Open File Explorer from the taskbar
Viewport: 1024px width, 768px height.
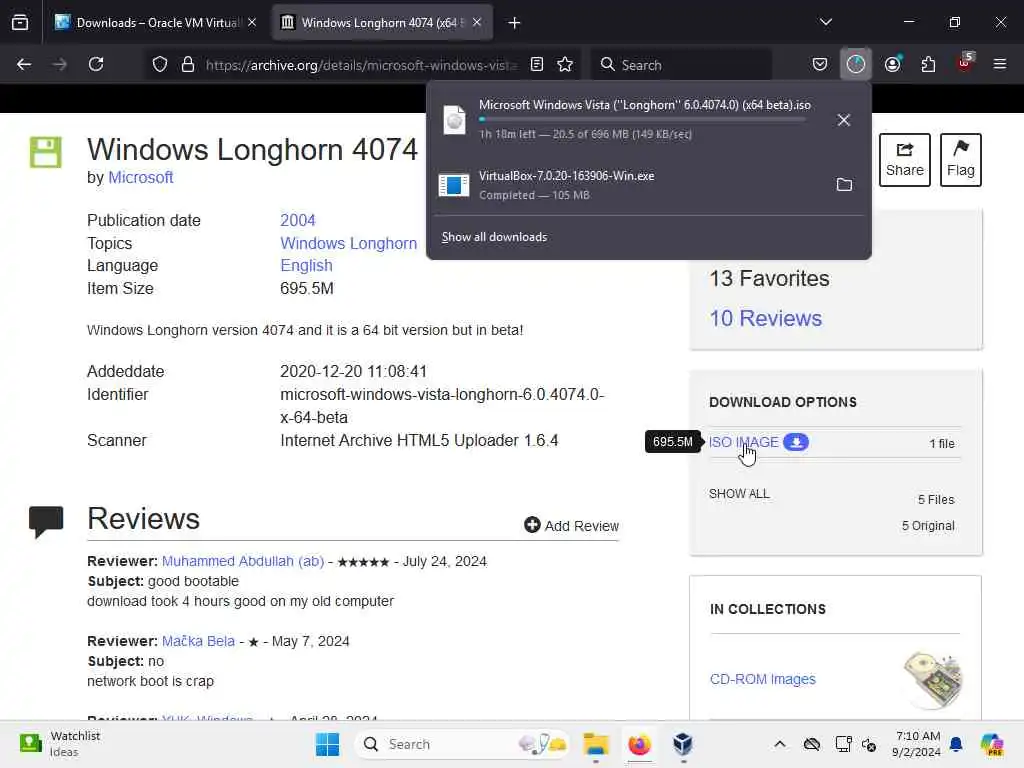tap(596, 744)
